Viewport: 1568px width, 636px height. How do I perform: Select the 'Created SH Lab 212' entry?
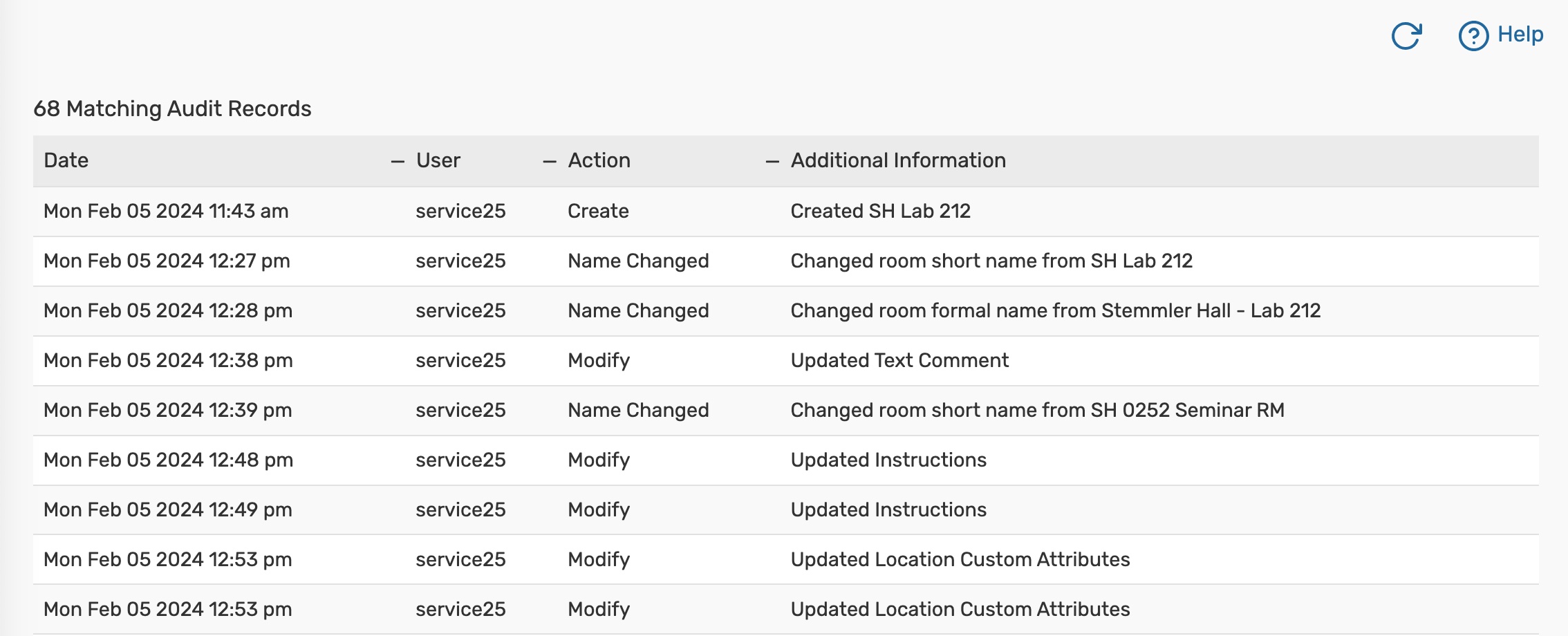click(880, 212)
